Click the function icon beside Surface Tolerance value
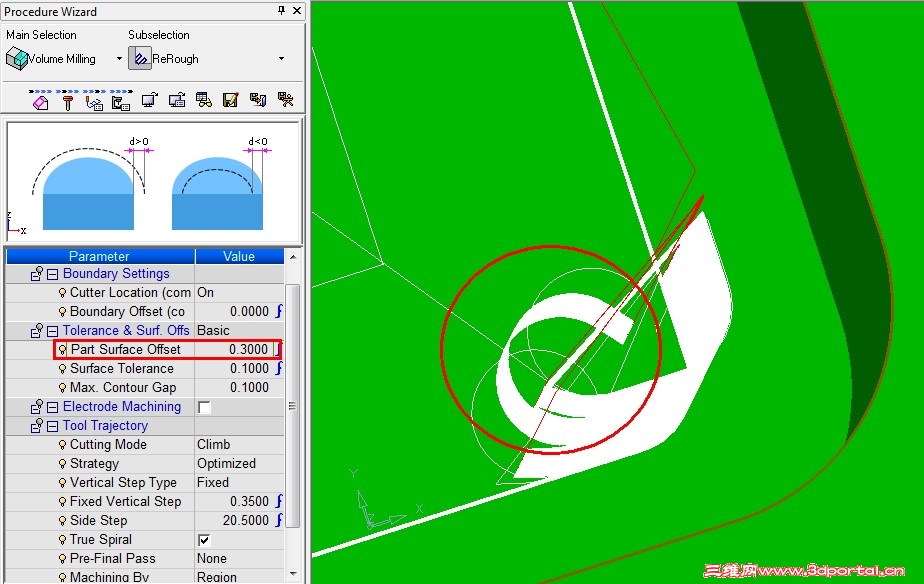The image size is (924, 584). click(279, 368)
